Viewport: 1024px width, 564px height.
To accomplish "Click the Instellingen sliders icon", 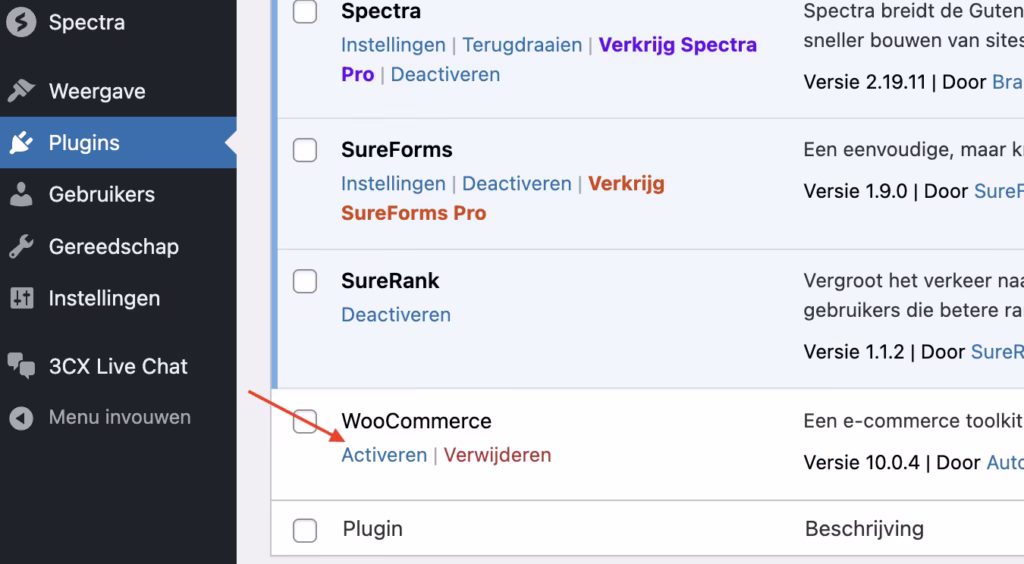I will [22, 298].
